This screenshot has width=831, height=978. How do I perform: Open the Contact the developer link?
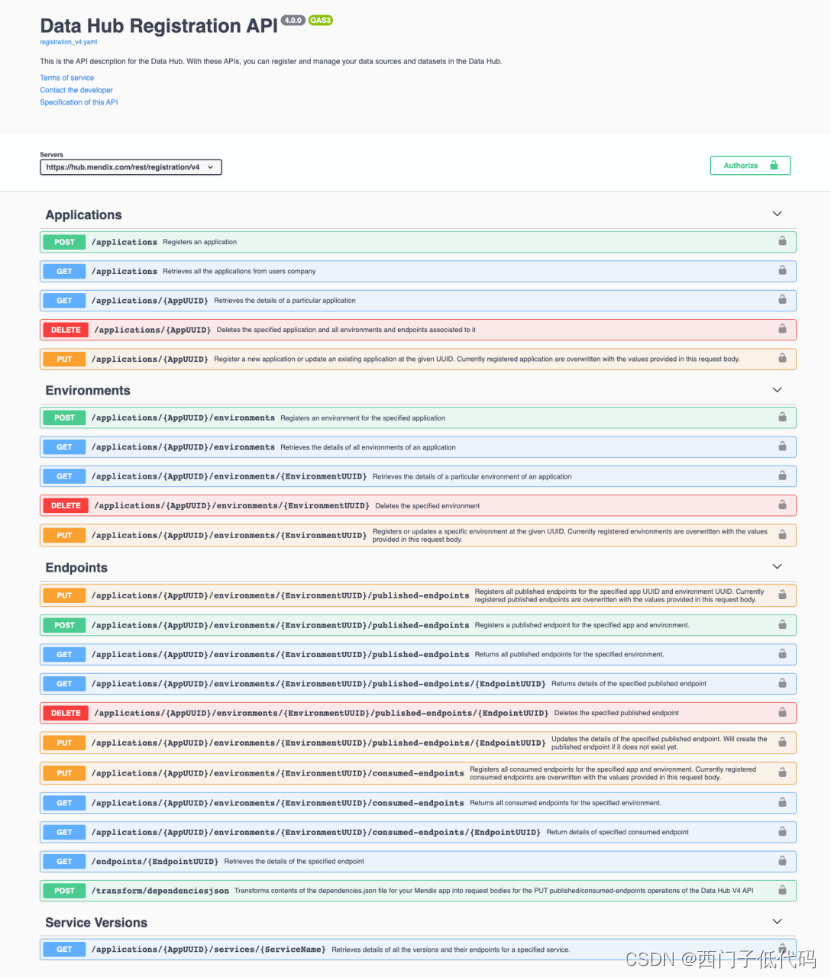click(76, 90)
